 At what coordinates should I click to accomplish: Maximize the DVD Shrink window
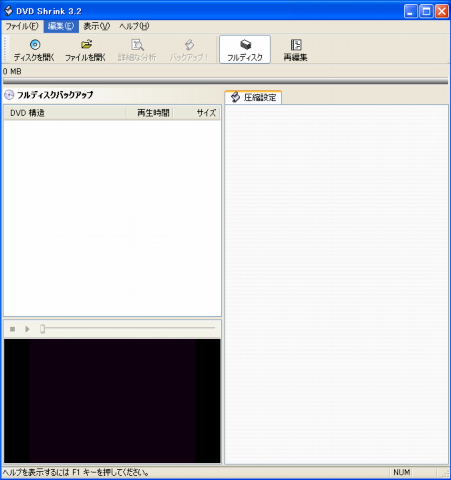pyautogui.click(x=426, y=11)
